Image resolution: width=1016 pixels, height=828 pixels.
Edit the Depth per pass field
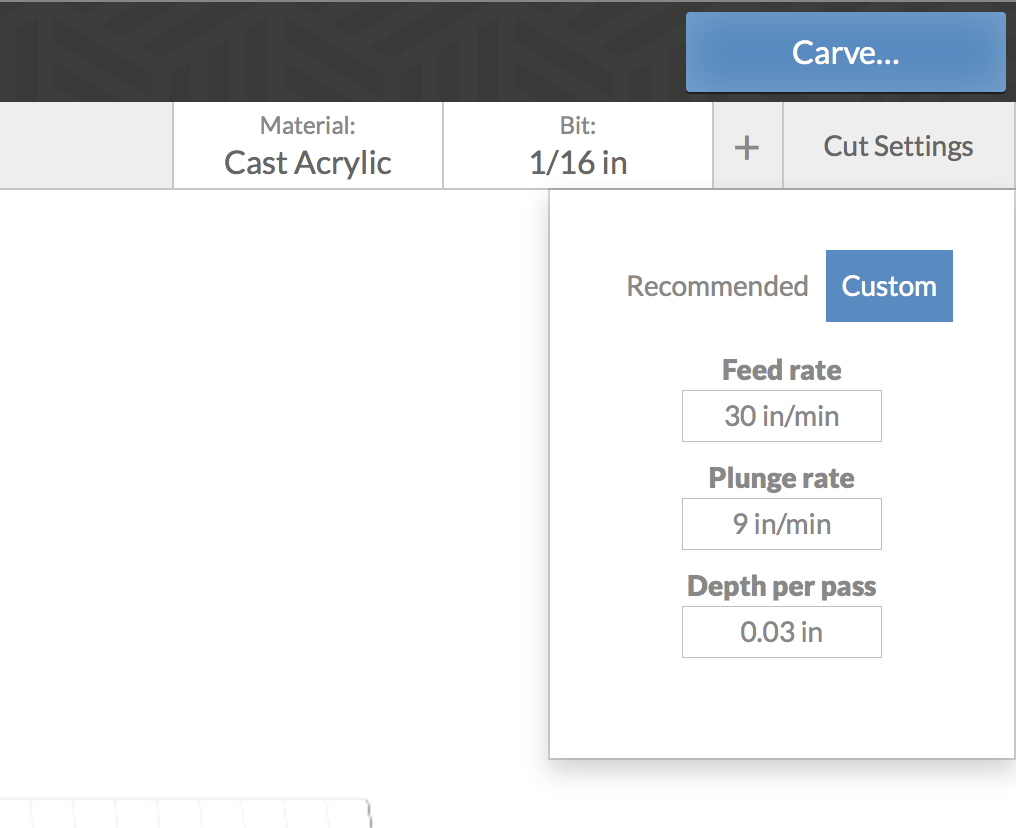[781, 632]
